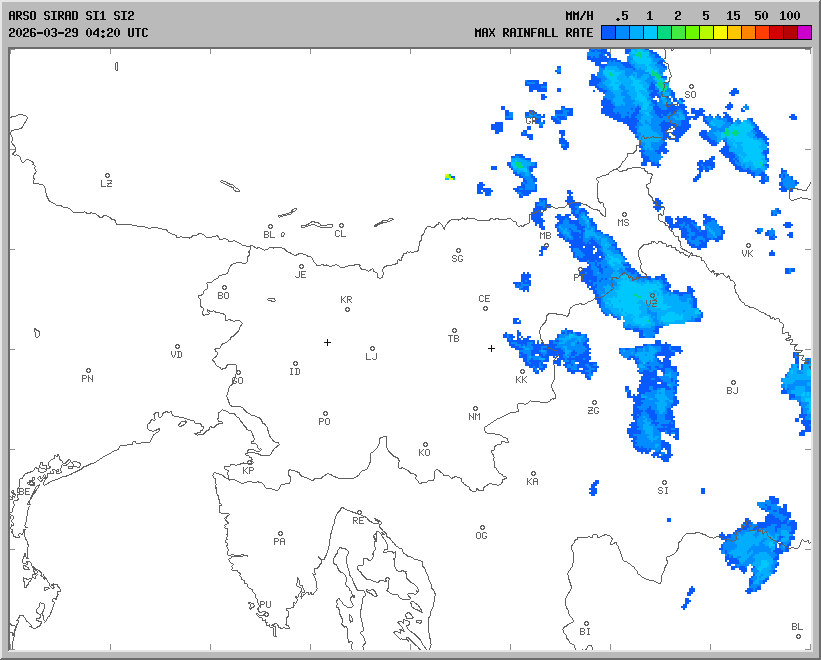Click the MAX RAINFALL RATE label
The height and width of the screenshot is (660, 821).
click(x=533, y=33)
